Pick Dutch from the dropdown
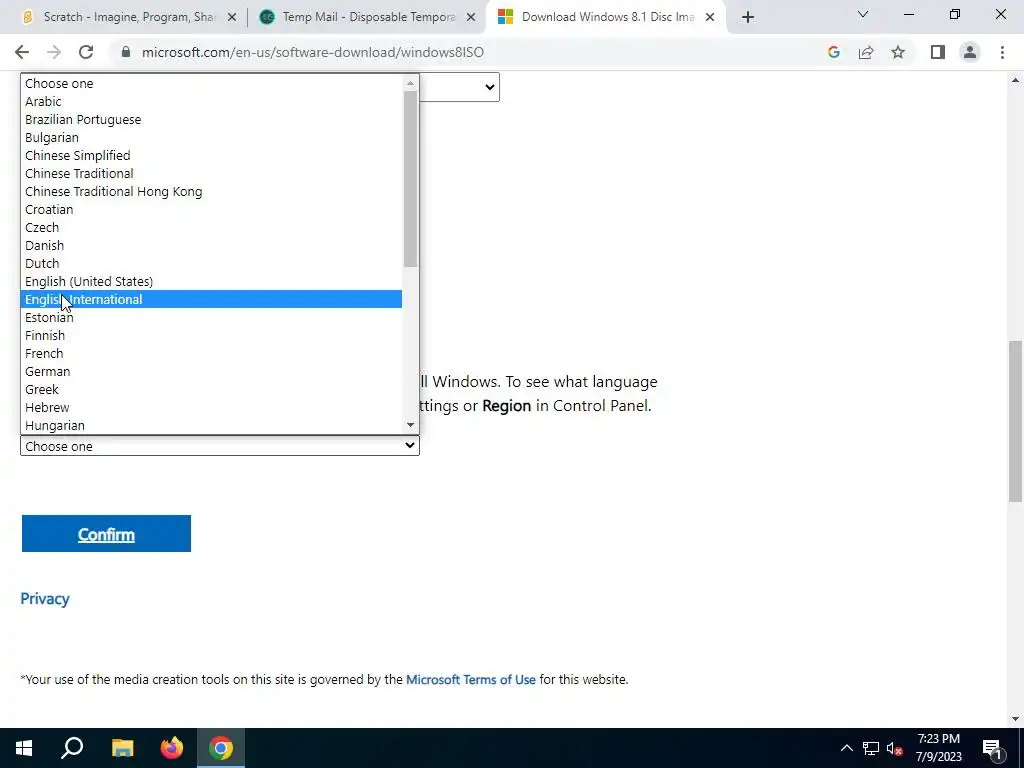 pos(211,263)
